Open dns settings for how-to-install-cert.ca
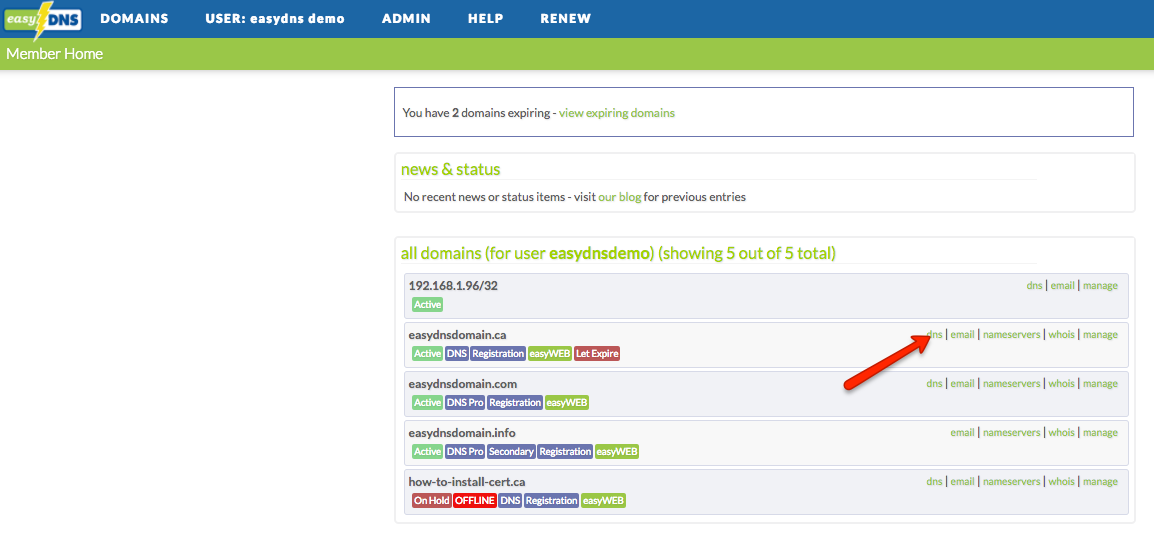 935,482
